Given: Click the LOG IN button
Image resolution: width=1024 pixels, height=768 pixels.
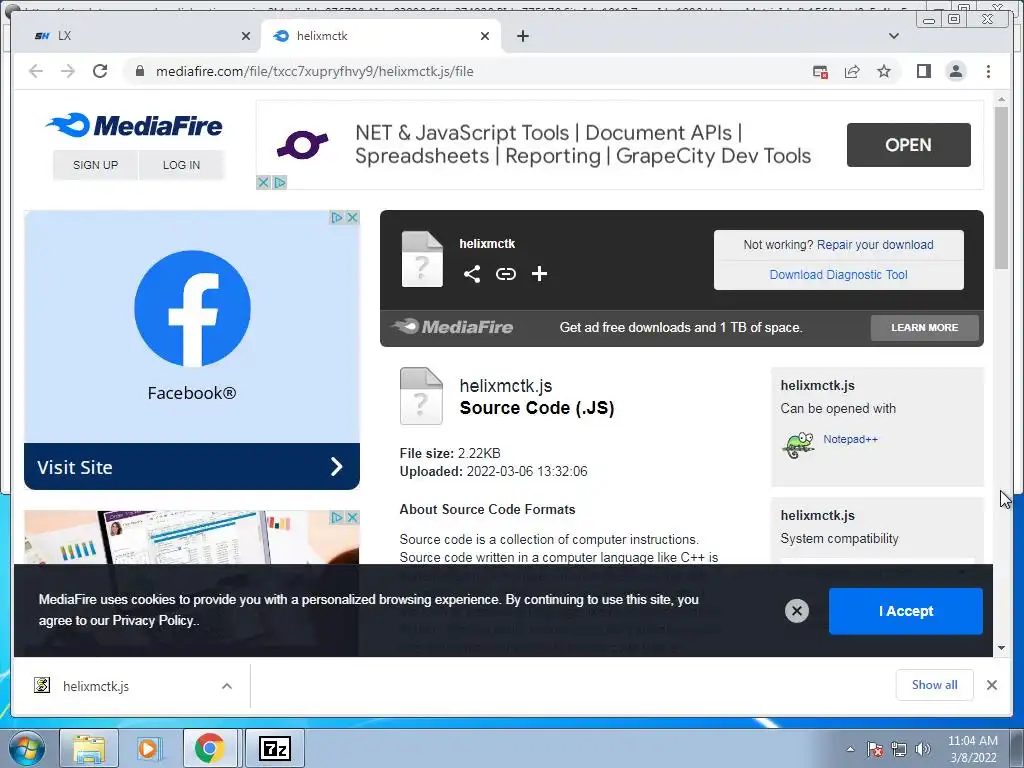Looking at the screenshot, I should pos(182,165).
